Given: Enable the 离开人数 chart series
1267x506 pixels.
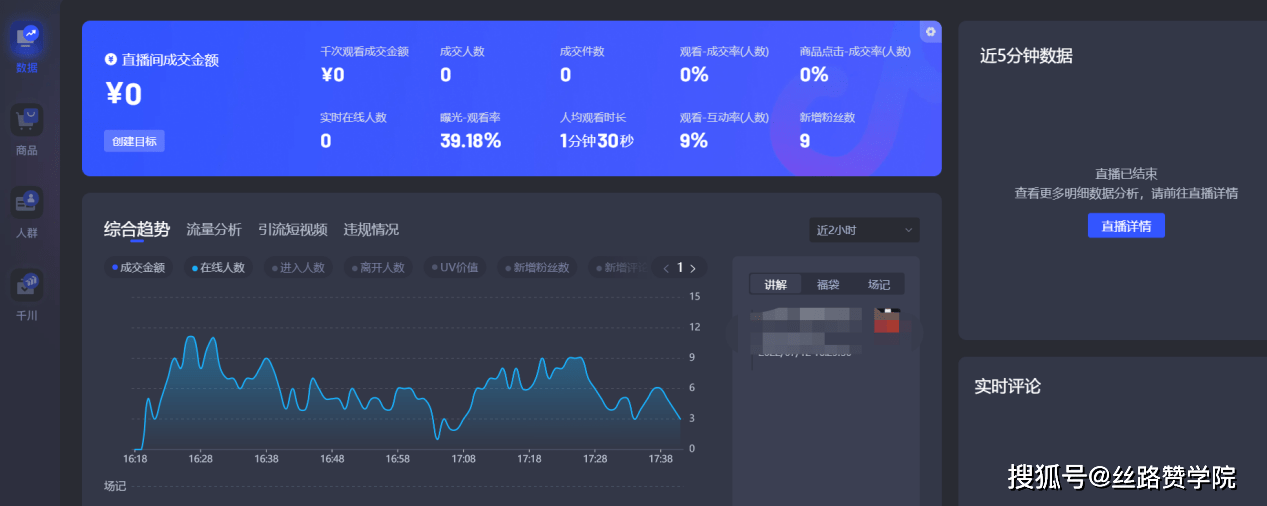Looking at the screenshot, I should point(378,268).
